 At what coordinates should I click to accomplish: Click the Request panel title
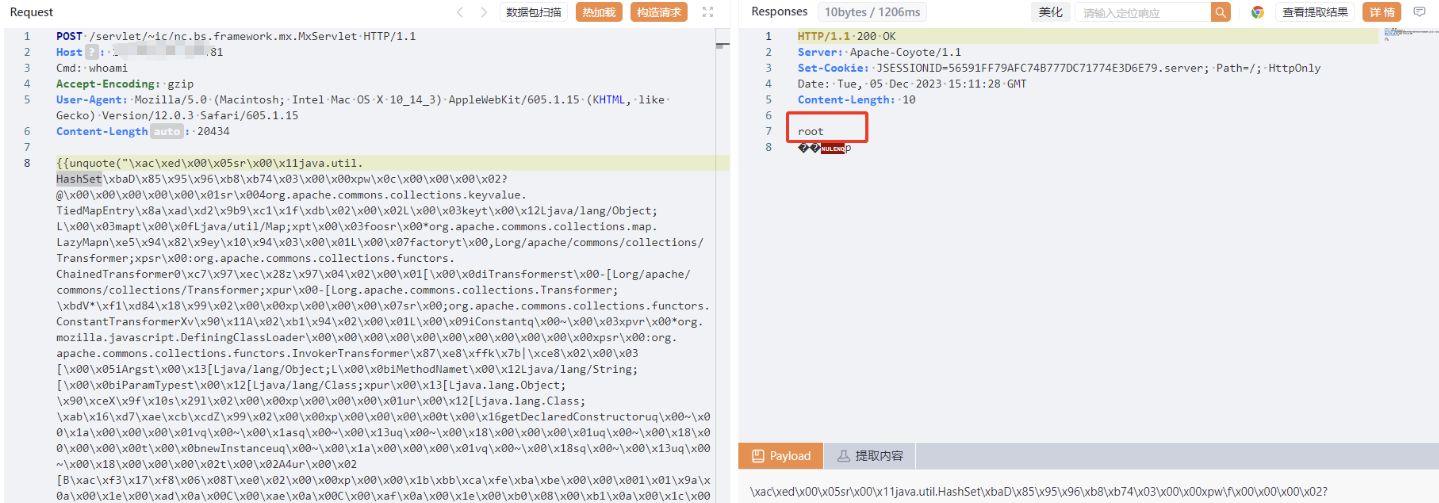coord(32,12)
